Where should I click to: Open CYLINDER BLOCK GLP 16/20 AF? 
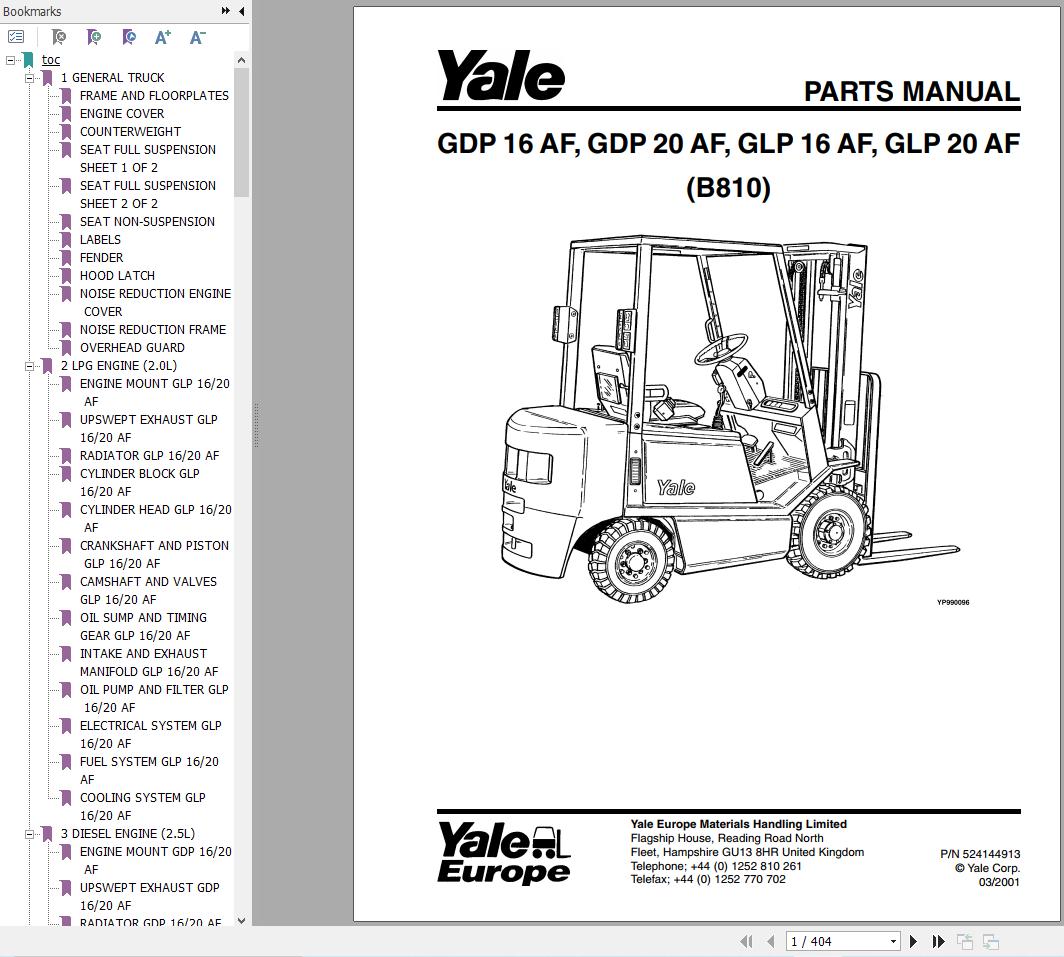point(140,482)
